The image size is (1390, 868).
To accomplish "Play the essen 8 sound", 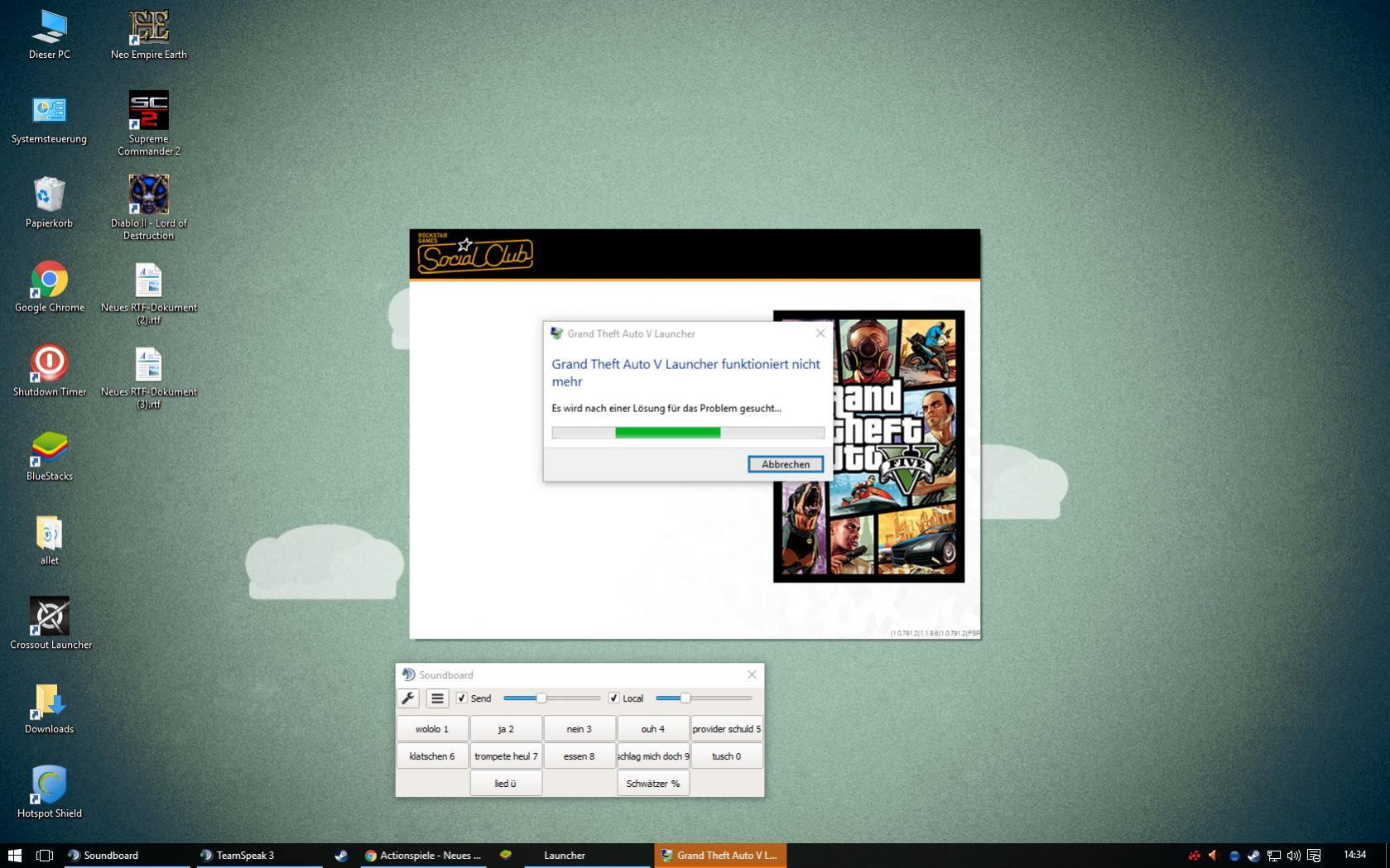I will tap(580, 756).
